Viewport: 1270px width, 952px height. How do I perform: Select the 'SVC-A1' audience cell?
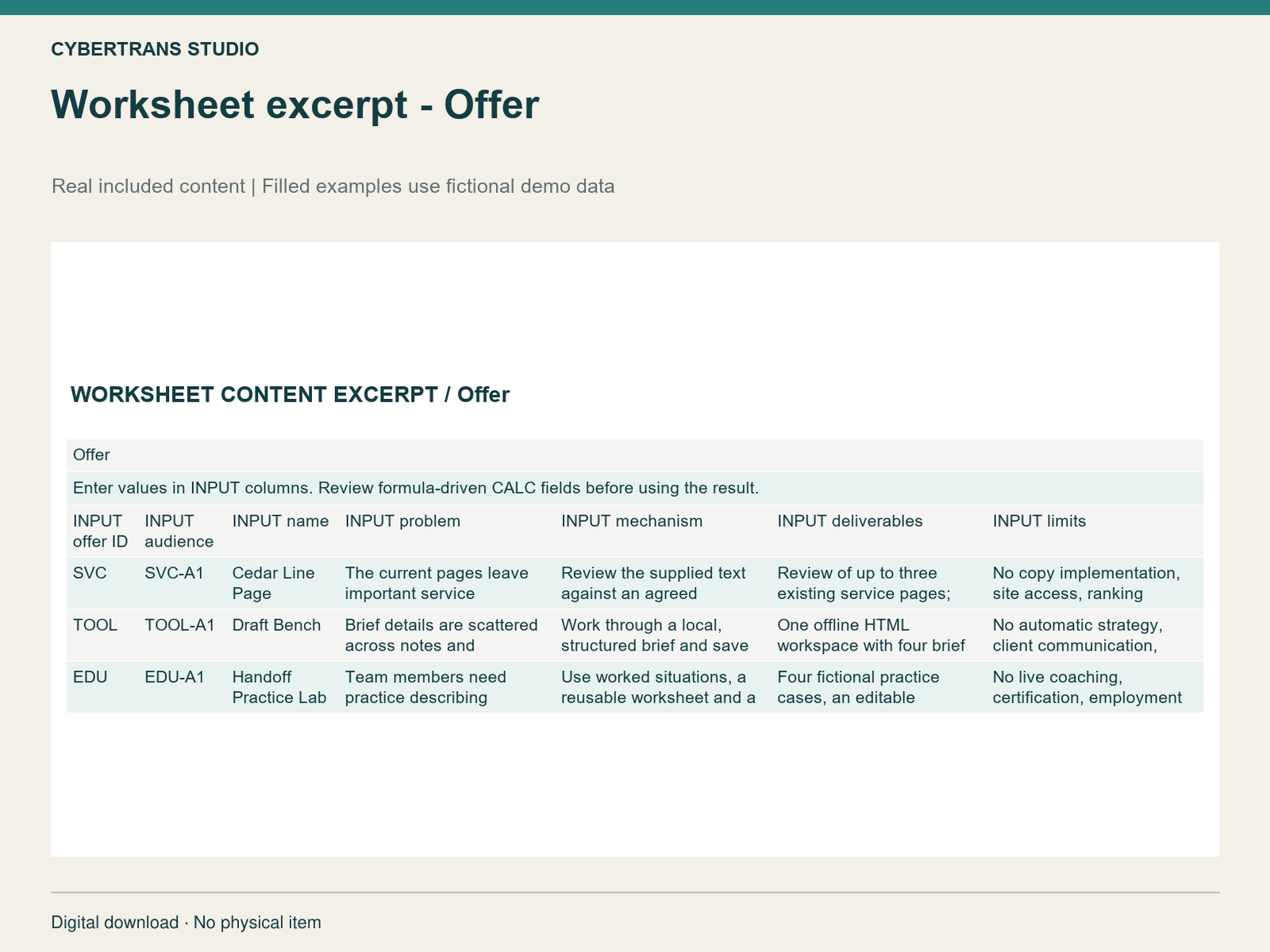183,583
